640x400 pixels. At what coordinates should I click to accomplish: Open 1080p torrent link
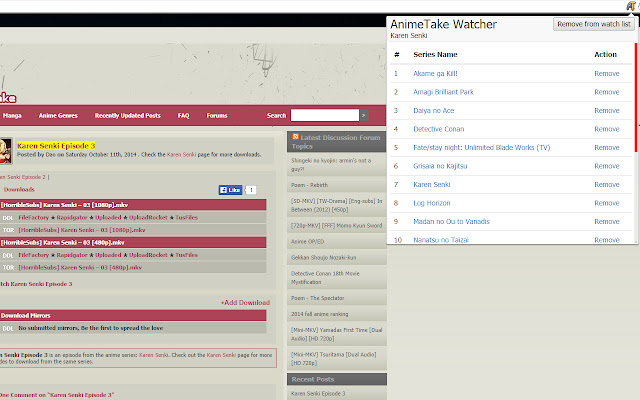point(82,230)
